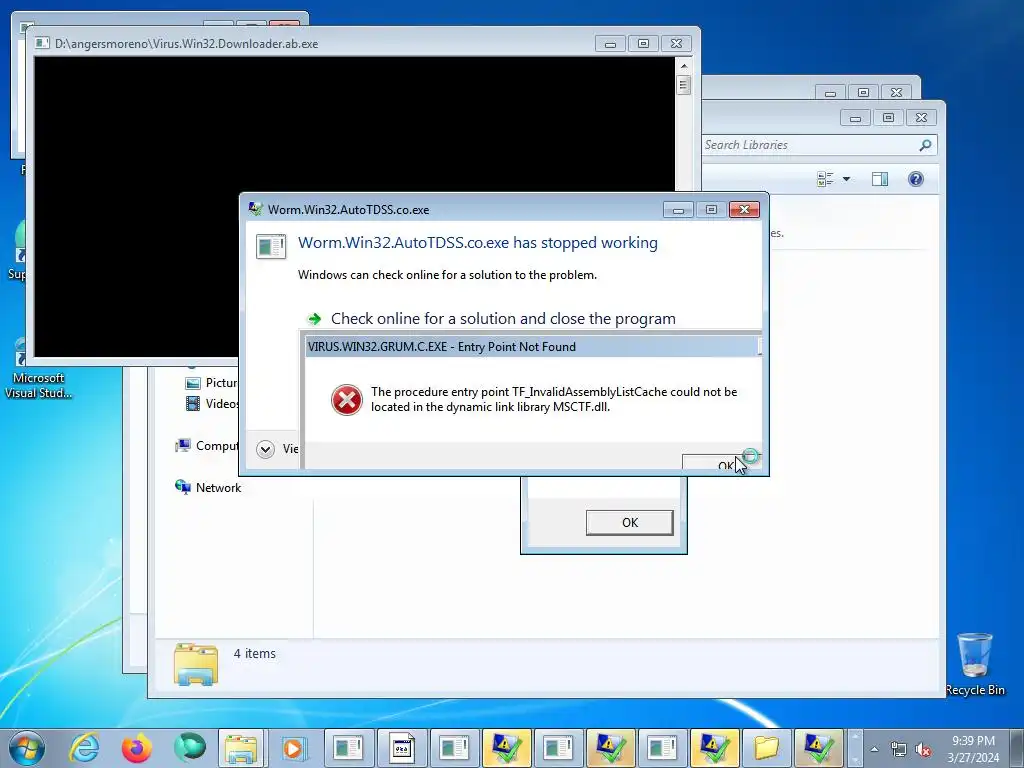The image size is (1024, 768).
Task: Select Computer in the navigation pane
Action: (x=206, y=446)
